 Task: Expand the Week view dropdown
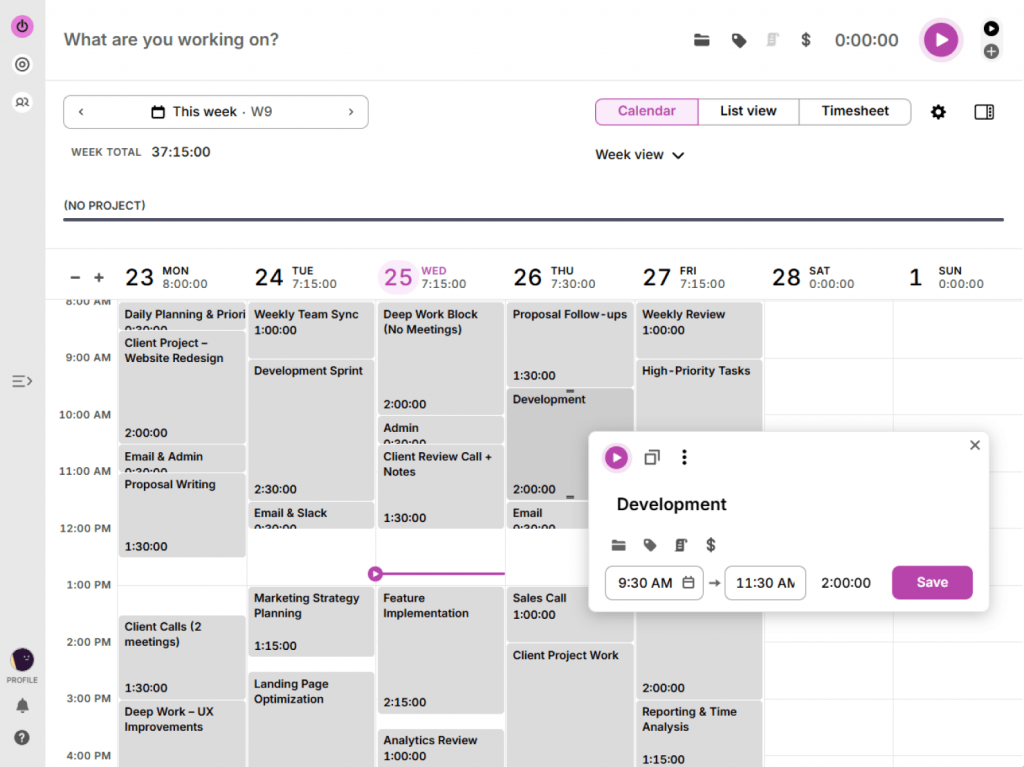pyautogui.click(x=640, y=155)
